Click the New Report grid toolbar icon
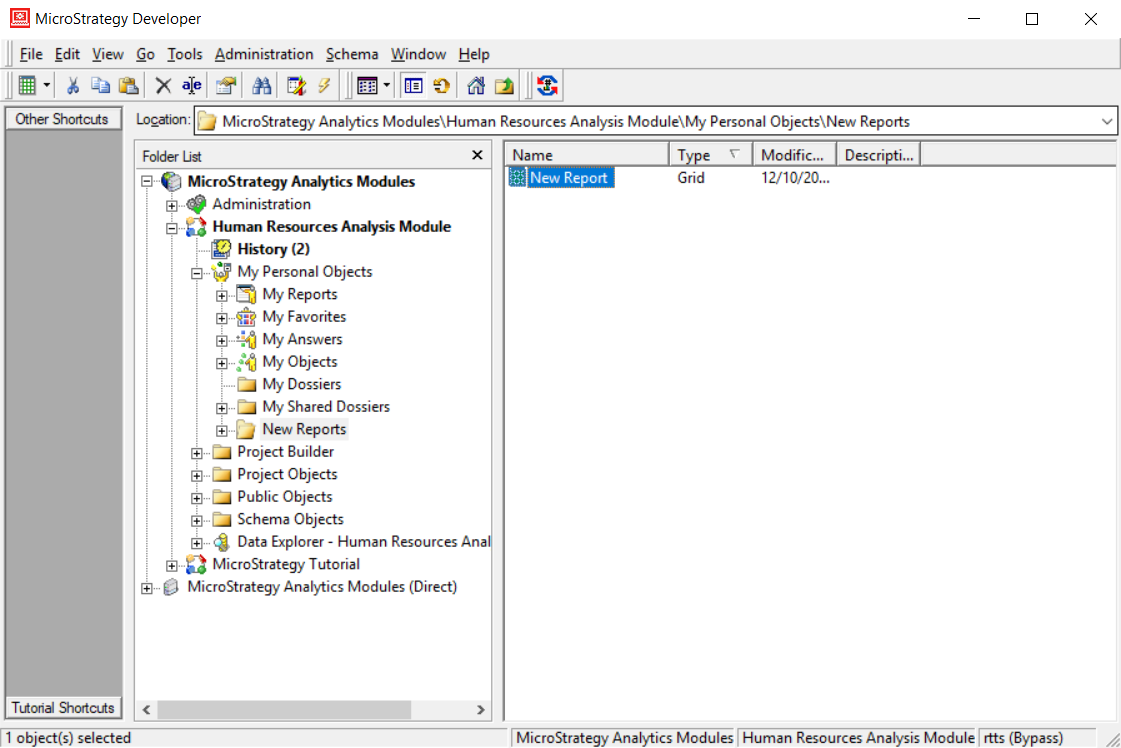 [27, 86]
